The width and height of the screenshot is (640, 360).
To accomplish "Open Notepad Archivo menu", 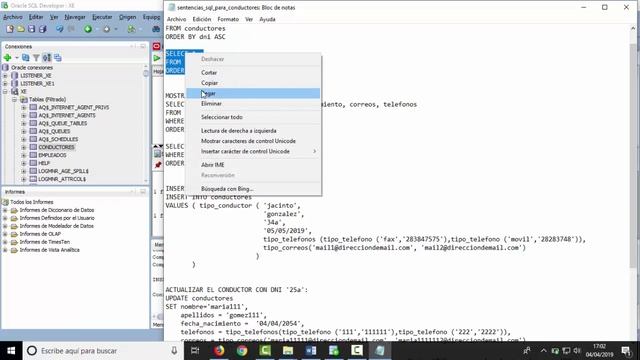I will 176,19.
